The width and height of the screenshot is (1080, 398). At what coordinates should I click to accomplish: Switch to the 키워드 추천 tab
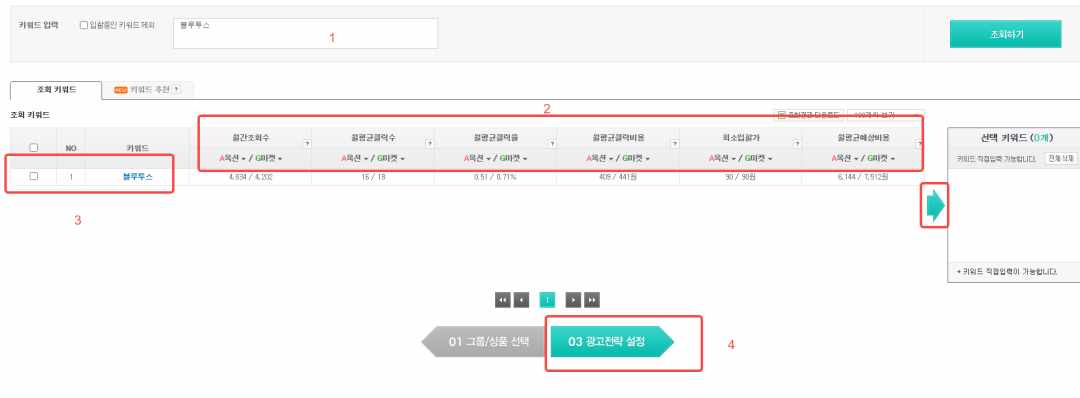coord(147,90)
